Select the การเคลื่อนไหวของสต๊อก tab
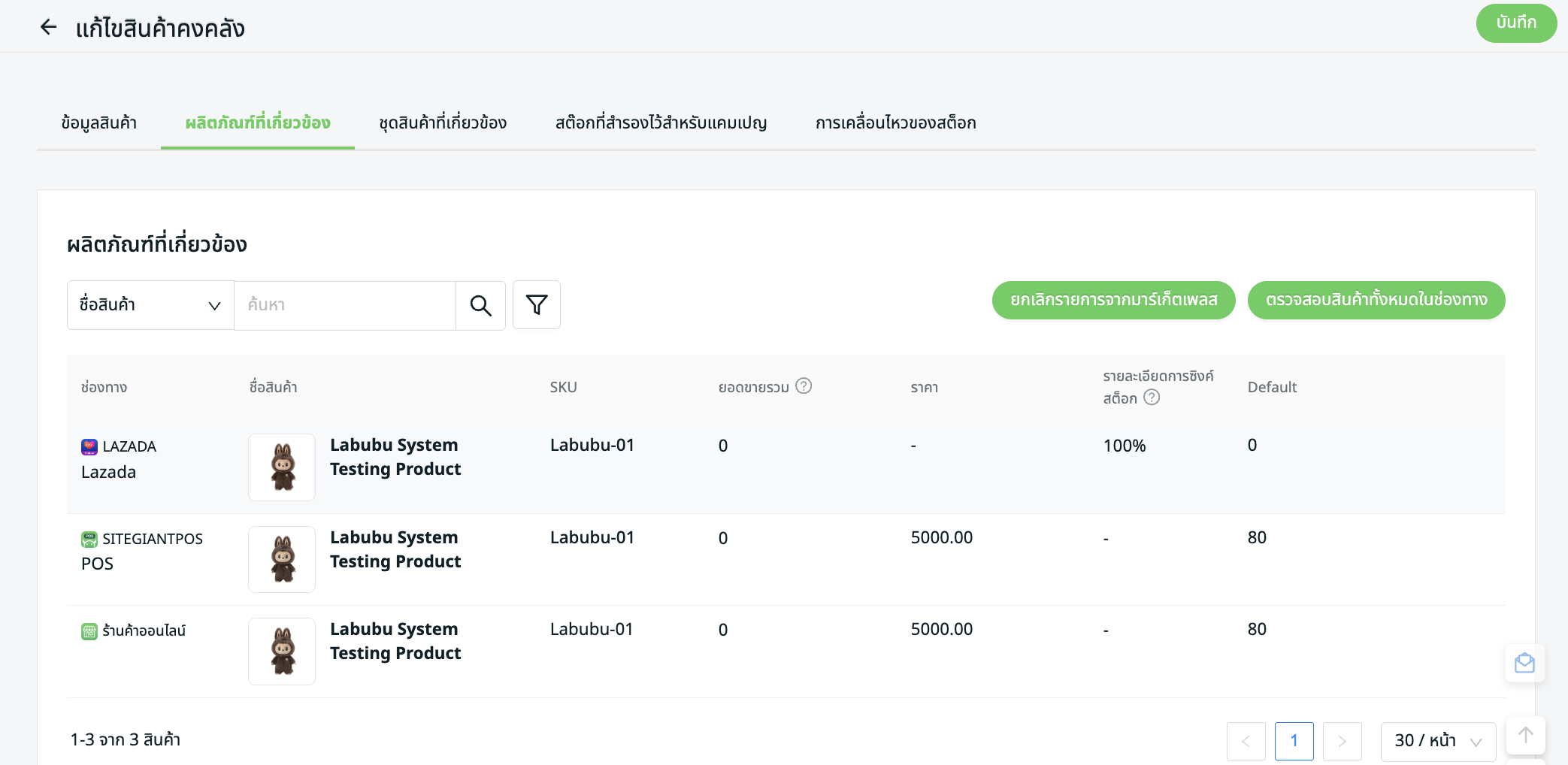Viewport: 1568px width, 765px height. coord(895,123)
